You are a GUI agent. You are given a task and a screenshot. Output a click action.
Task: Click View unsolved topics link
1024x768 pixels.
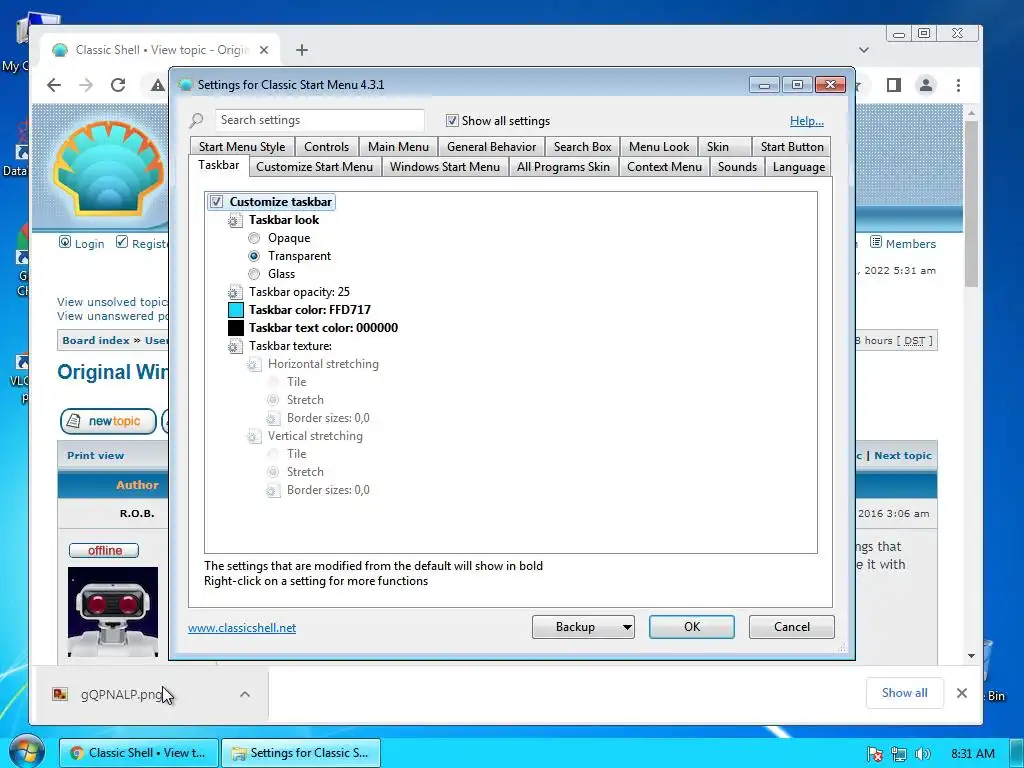tap(112, 302)
